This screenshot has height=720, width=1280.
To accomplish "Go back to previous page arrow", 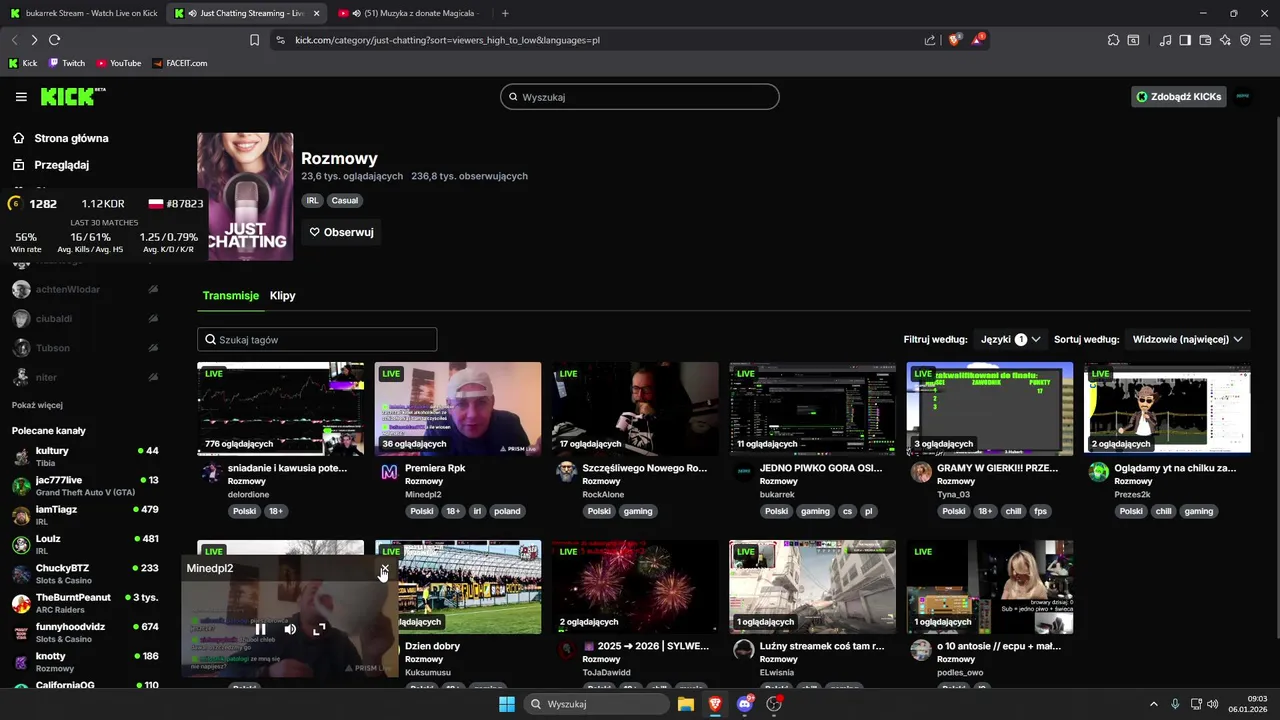I will click(x=14, y=40).
